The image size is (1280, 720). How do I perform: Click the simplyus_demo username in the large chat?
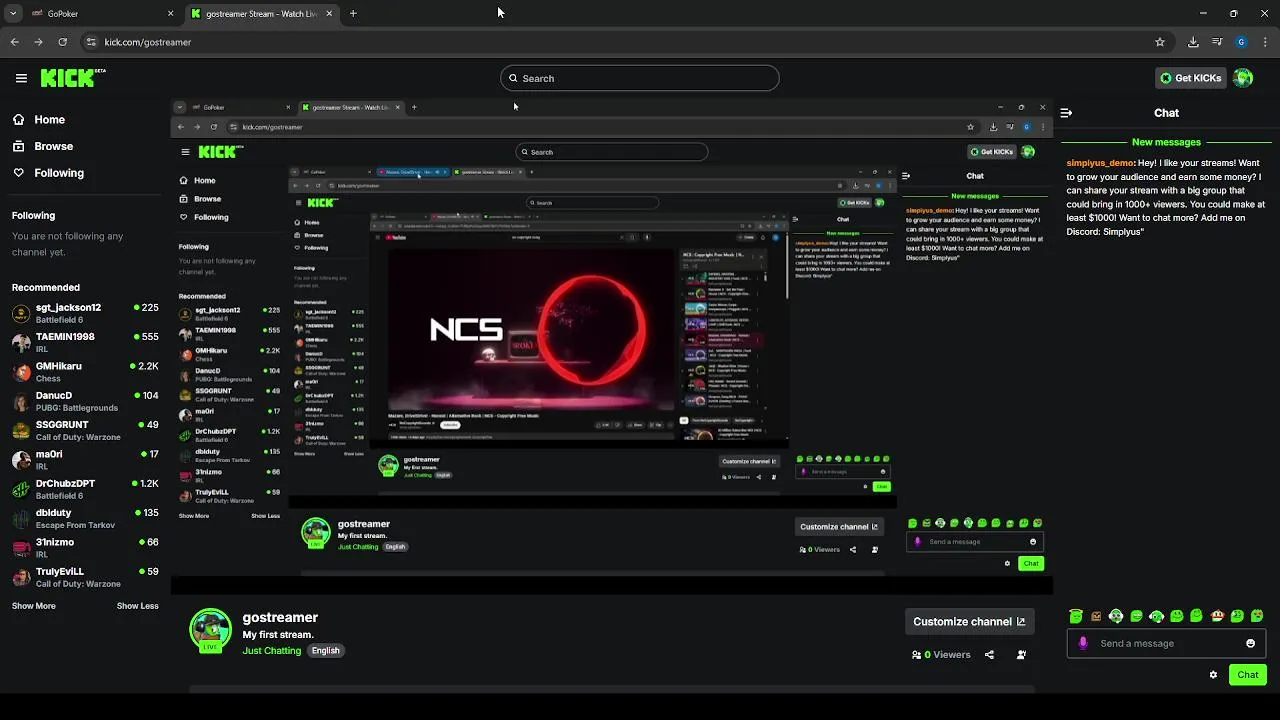(x=1100, y=163)
